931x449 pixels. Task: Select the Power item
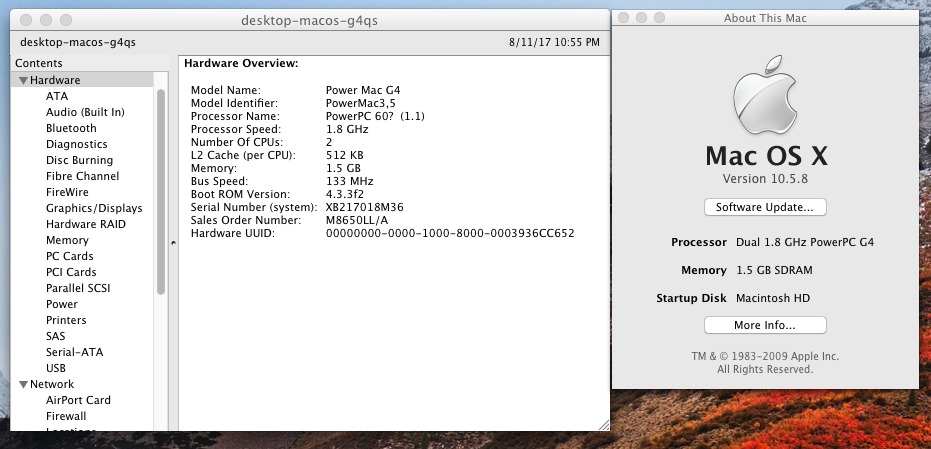pyautogui.click(x=62, y=305)
